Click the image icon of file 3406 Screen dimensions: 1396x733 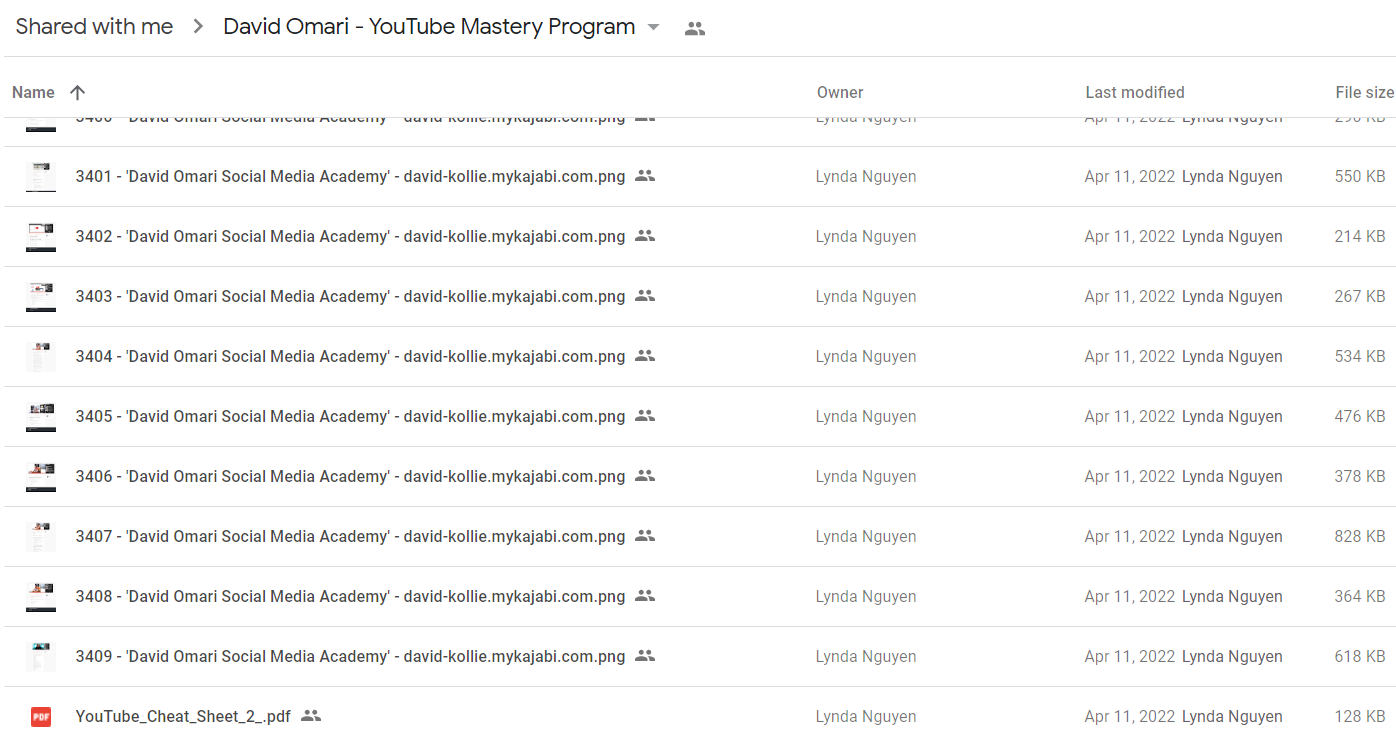pyautogui.click(x=41, y=477)
